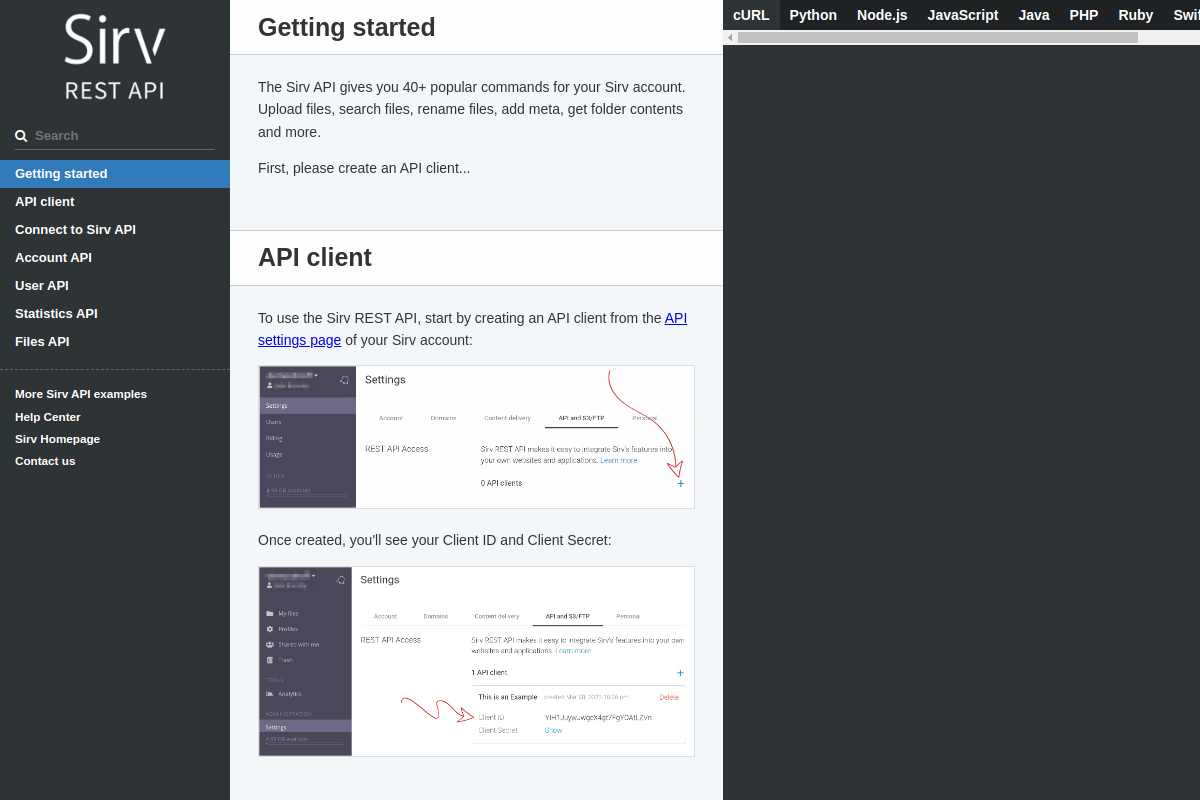Open the API settings page hyperlink
The image size is (1200, 800).
click(472, 329)
